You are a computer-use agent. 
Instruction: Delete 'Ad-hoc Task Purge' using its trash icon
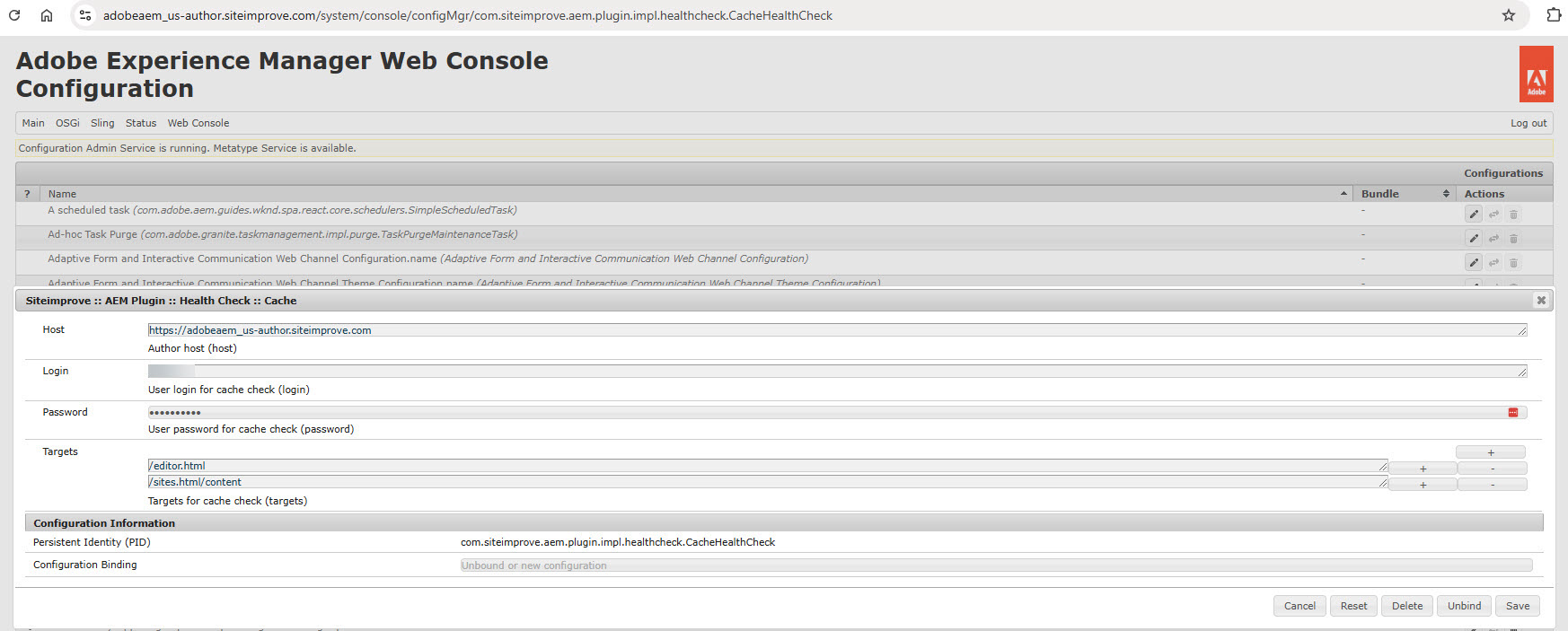tap(1513, 238)
